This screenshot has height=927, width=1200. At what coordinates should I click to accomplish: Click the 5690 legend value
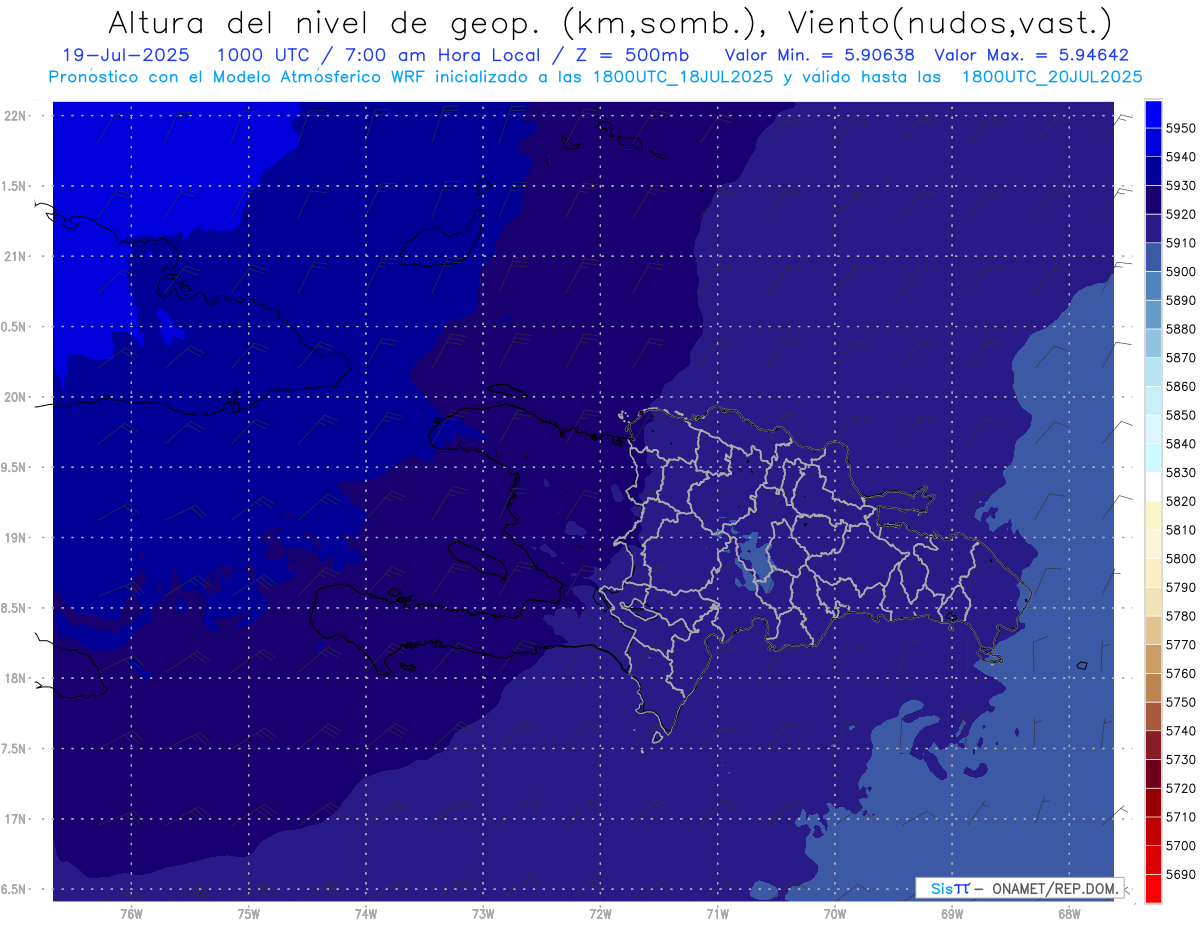[x=1180, y=874]
